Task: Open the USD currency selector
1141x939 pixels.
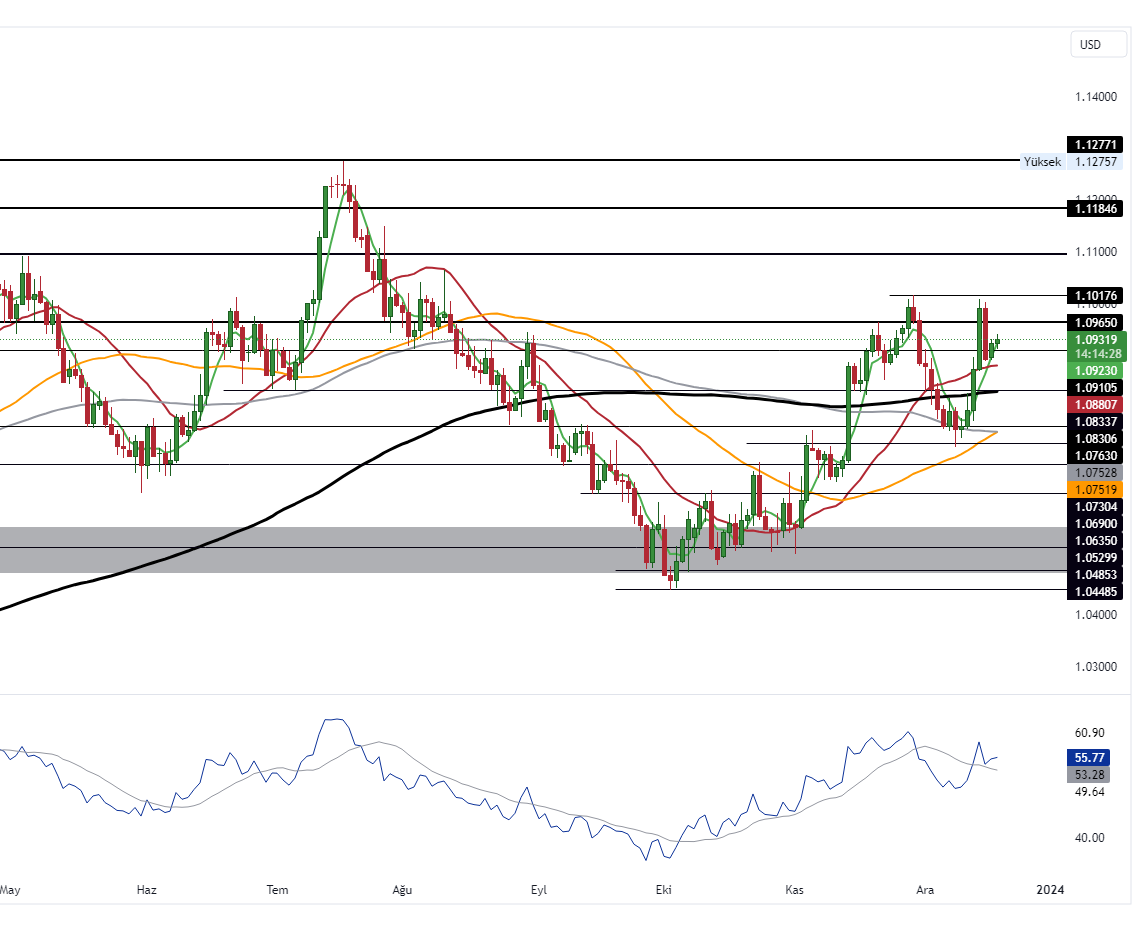Action: (x=1097, y=44)
